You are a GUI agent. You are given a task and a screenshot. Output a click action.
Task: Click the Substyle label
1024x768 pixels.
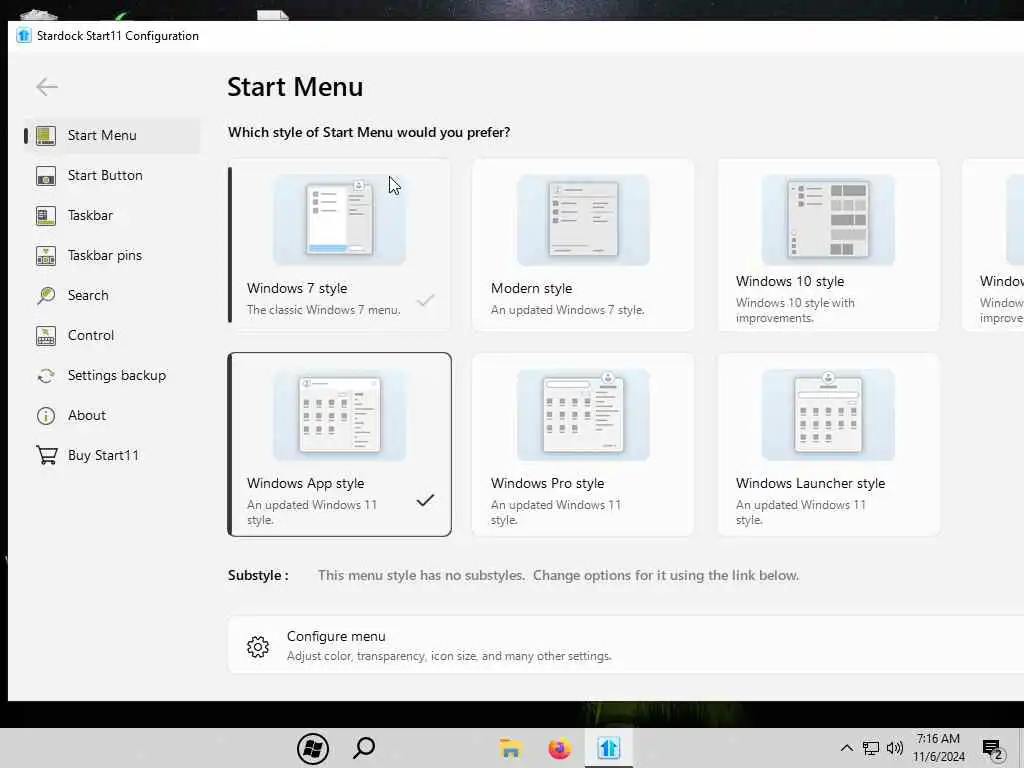pyautogui.click(x=258, y=575)
